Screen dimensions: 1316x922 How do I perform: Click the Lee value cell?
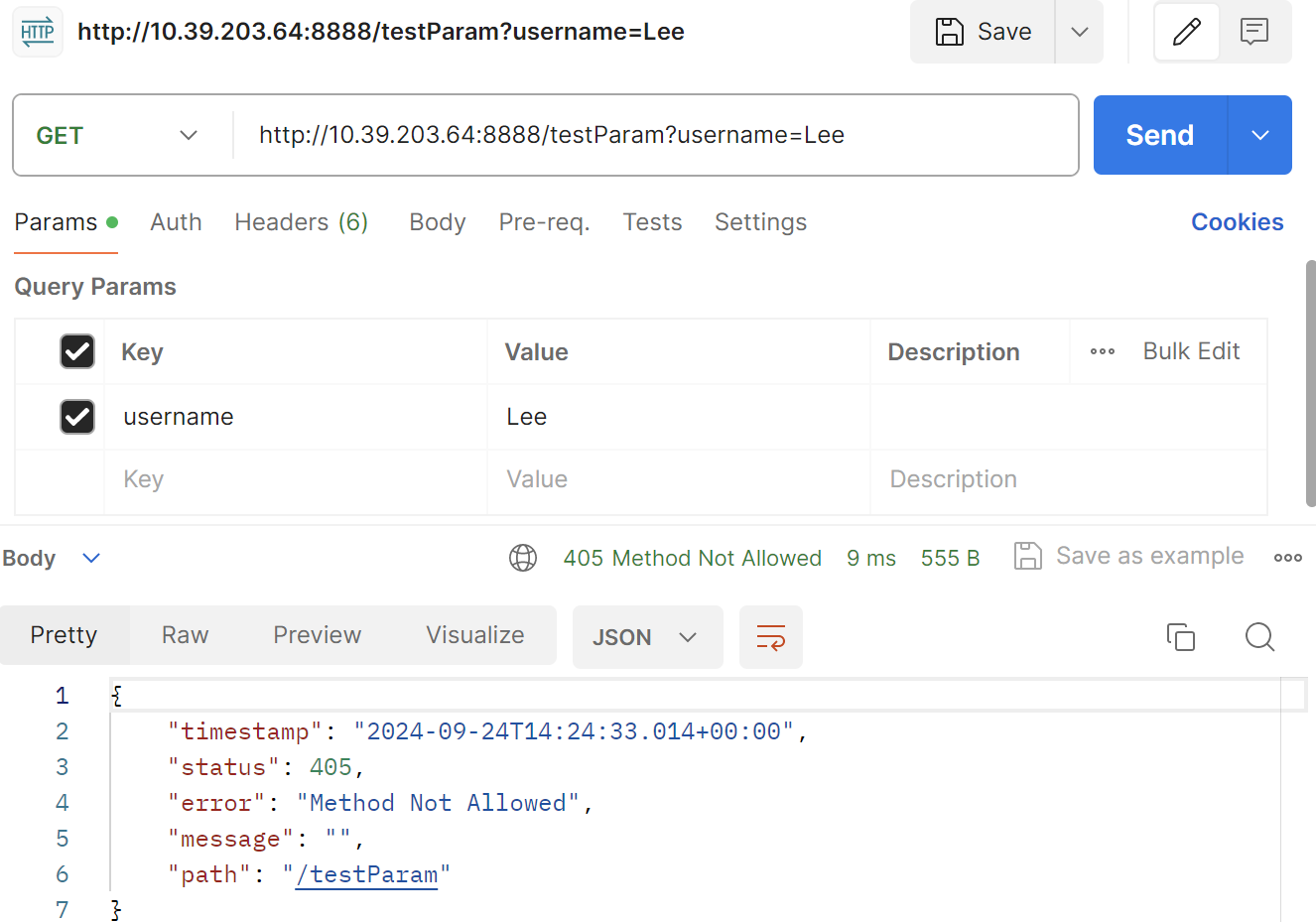click(x=679, y=417)
